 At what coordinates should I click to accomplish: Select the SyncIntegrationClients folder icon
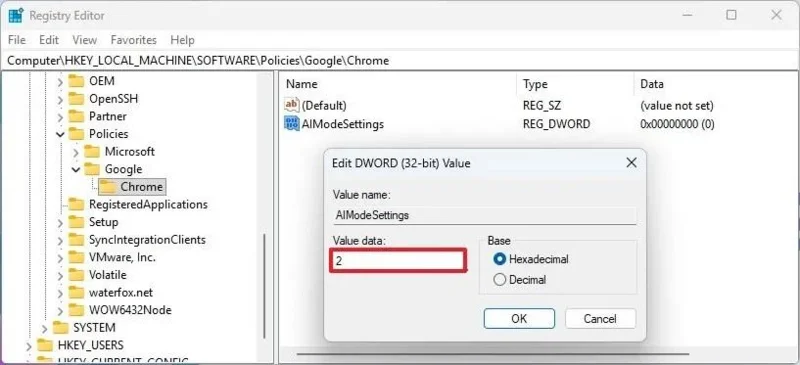(76, 240)
